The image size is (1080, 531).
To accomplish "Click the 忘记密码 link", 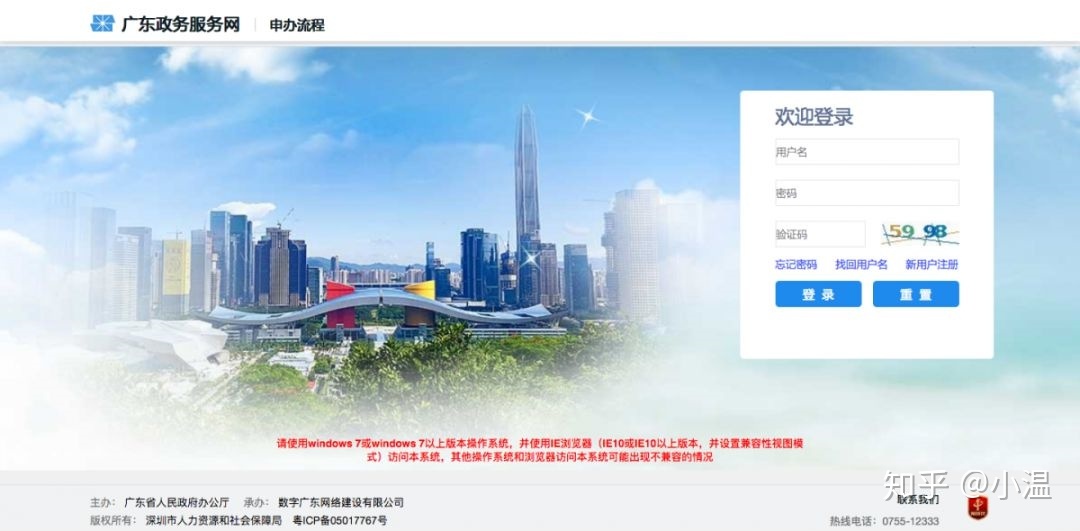I will click(796, 264).
